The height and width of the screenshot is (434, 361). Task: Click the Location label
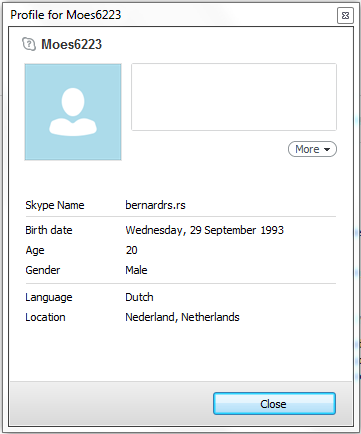coord(45,317)
